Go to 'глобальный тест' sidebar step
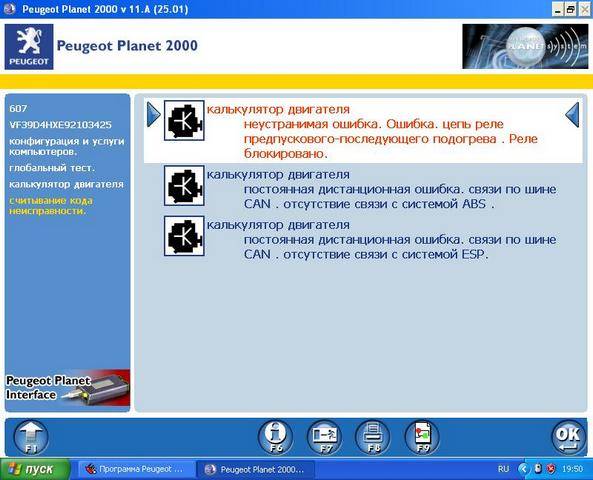593x480 pixels. [x=52, y=168]
